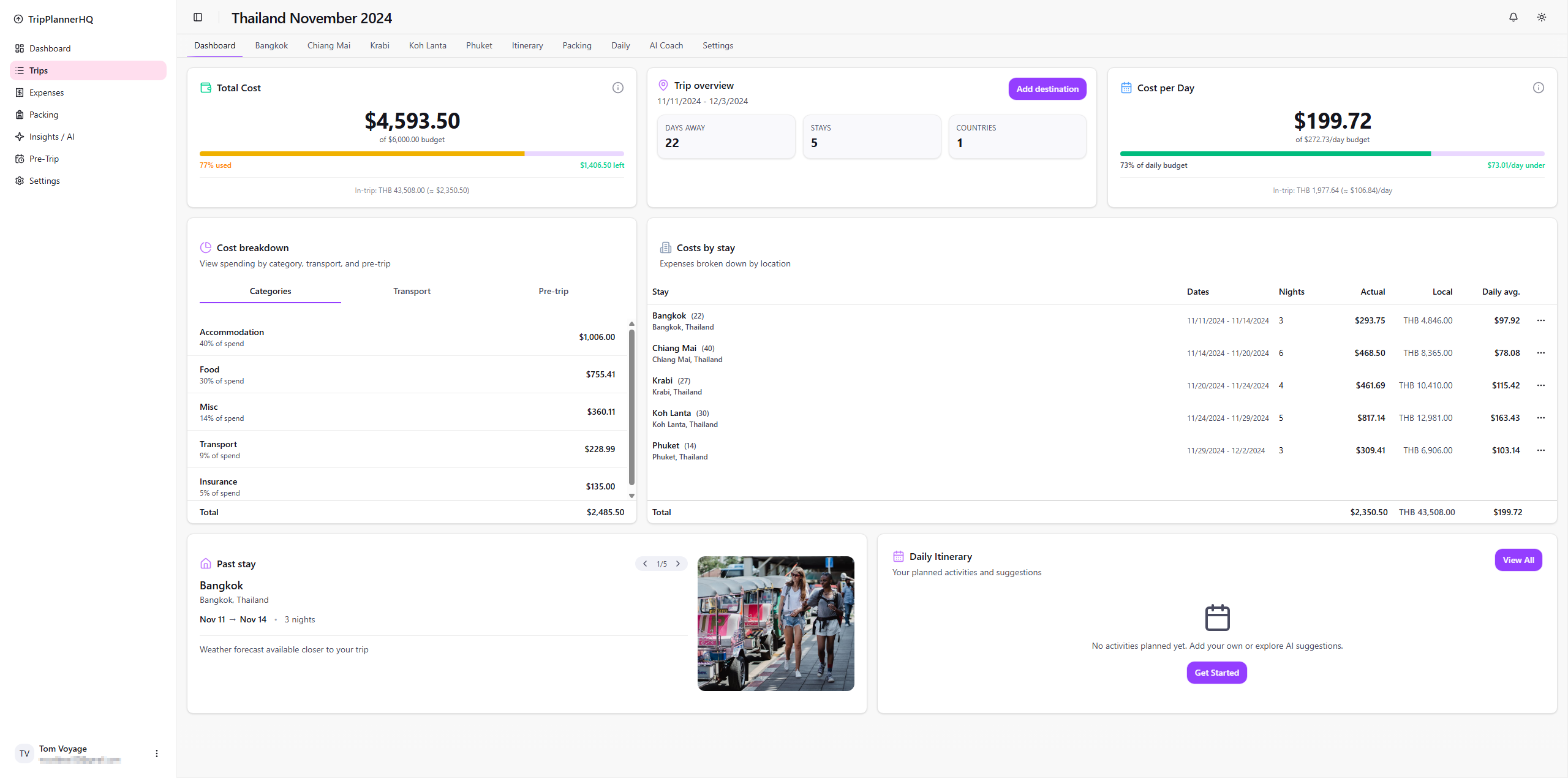Click Get Started under Daily Itinerary
Image resolution: width=1568 pixels, height=778 pixels.
pos(1216,672)
